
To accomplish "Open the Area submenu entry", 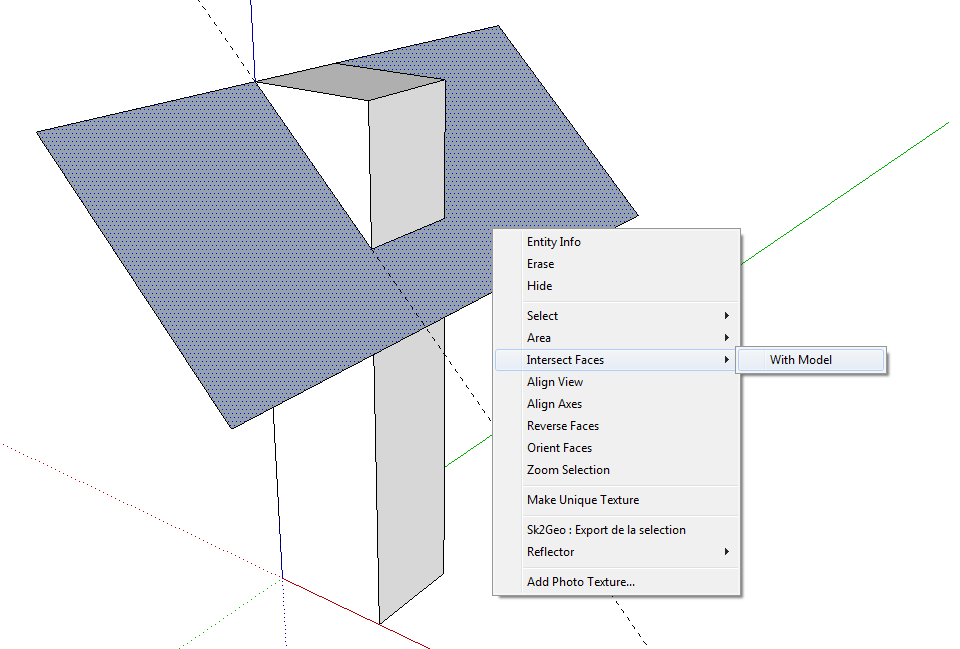I will point(617,338).
